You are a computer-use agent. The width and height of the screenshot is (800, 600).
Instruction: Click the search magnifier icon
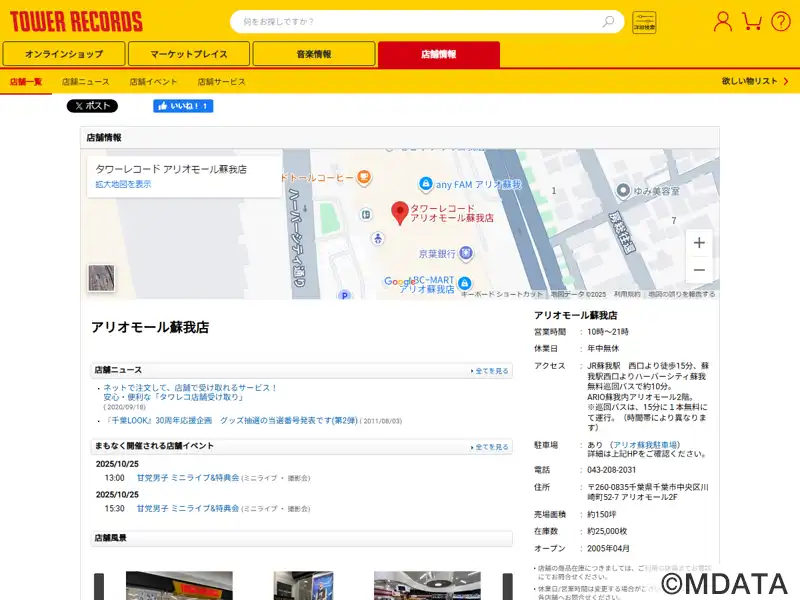point(608,21)
